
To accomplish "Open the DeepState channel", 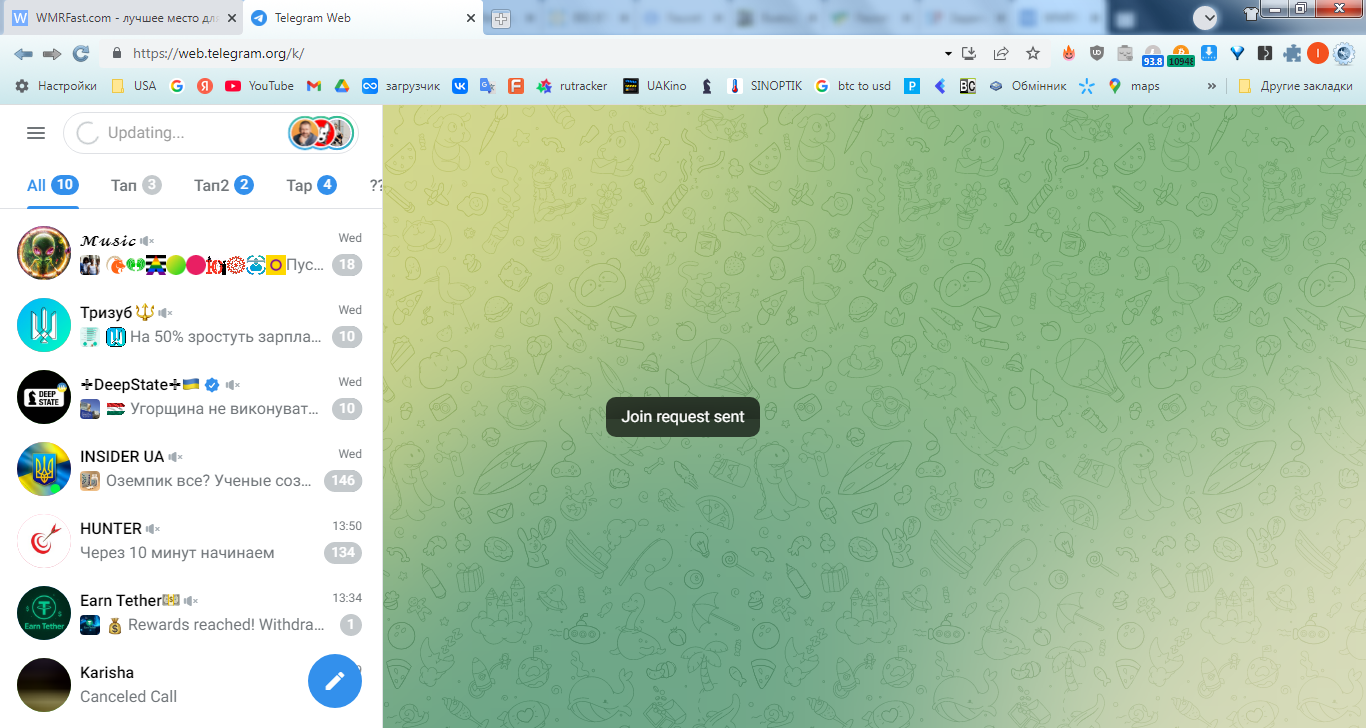I will point(191,397).
